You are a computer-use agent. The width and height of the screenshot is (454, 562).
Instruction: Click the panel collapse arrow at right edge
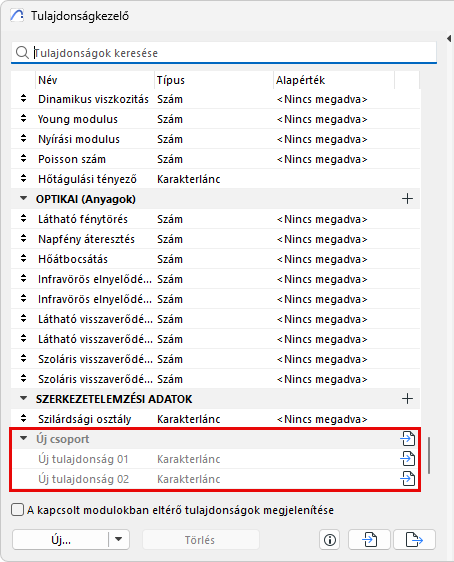pyautogui.click(x=449, y=38)
